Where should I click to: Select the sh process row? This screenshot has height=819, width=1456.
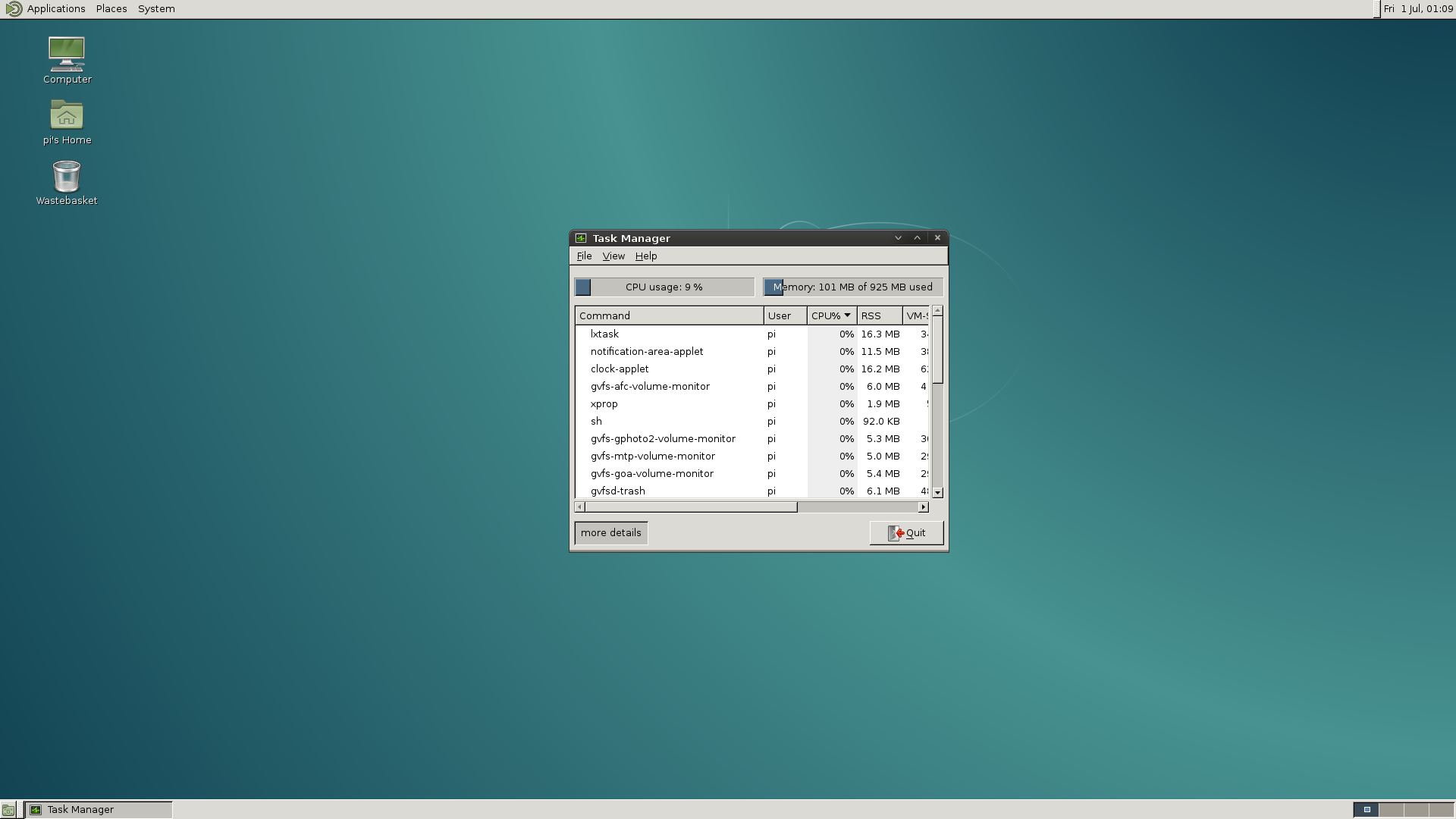tap(752, 422)
